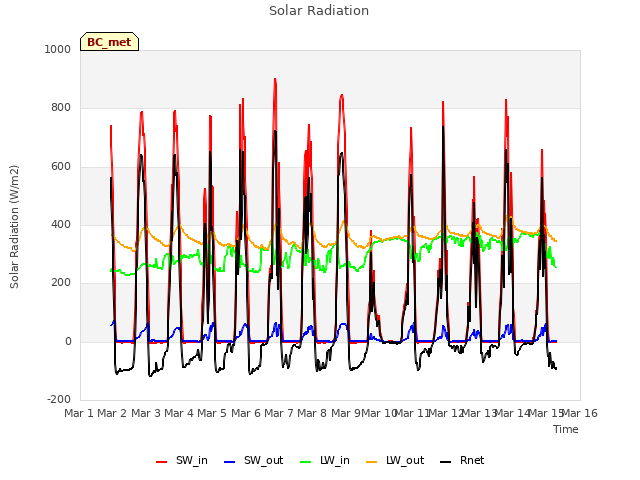Viewport: 640px width, 480px height.
Task: Click the LW_out legend label
Action: coord(405,460)
